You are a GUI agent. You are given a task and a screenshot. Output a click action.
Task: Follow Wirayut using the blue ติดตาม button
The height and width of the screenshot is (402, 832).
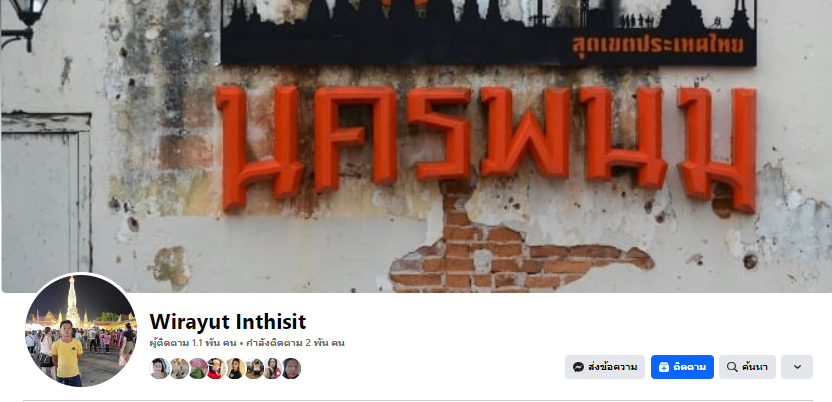[682, 367]
